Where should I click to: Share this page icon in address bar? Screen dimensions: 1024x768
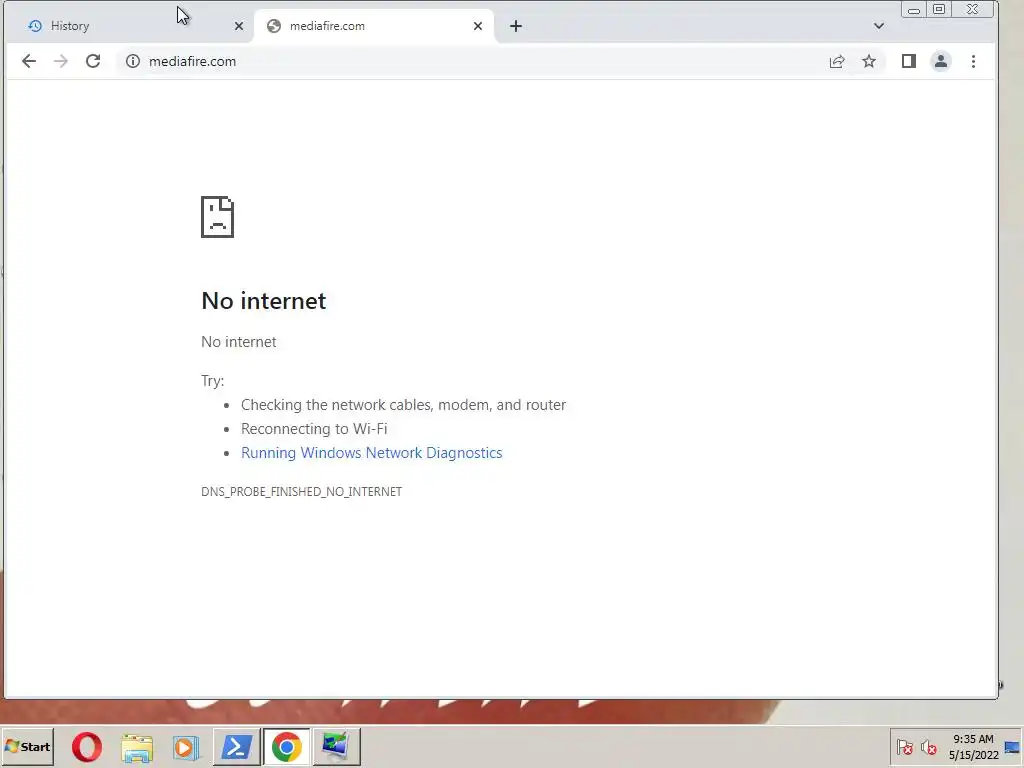tap(837, 61)
